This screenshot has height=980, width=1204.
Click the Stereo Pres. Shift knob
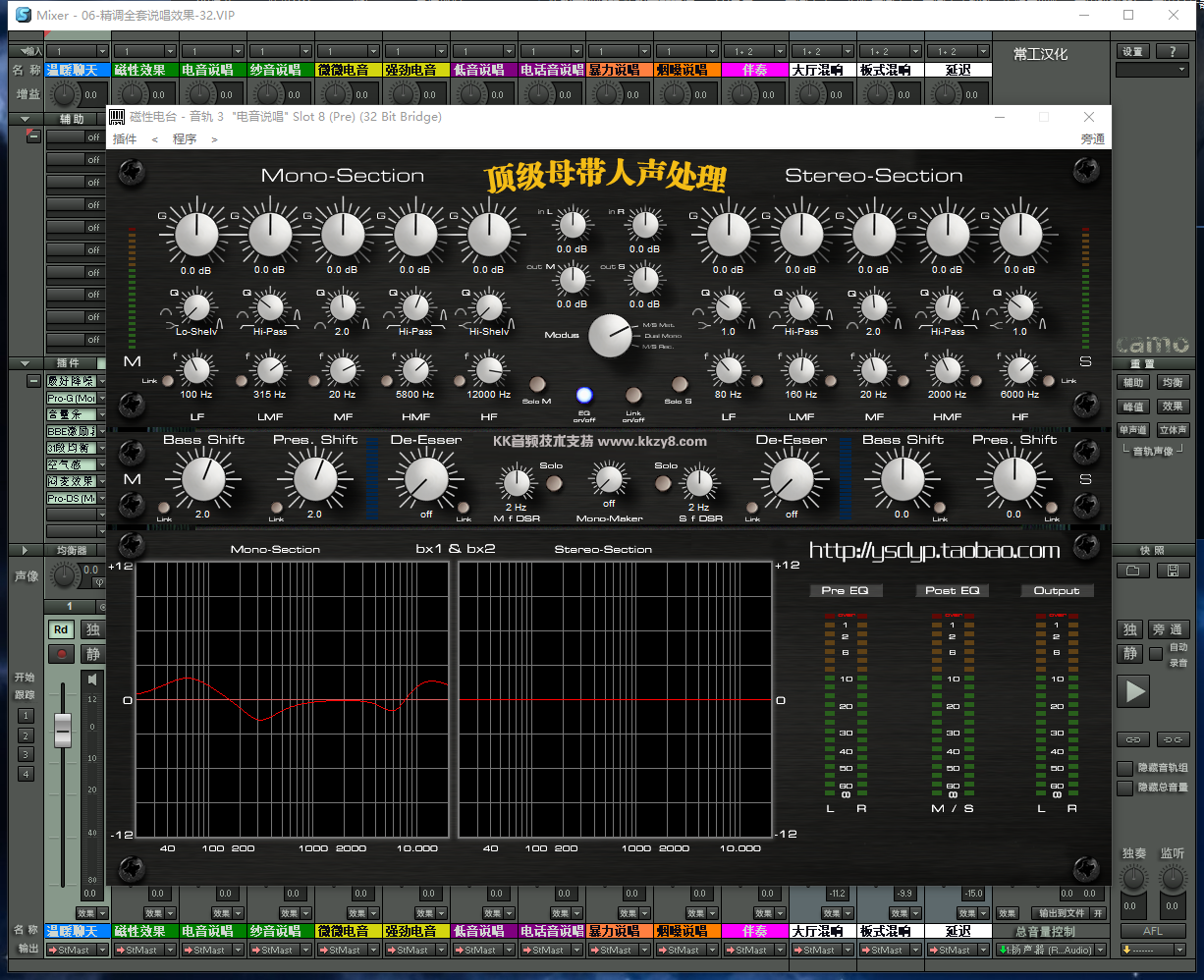click(x=1013, y=480)
